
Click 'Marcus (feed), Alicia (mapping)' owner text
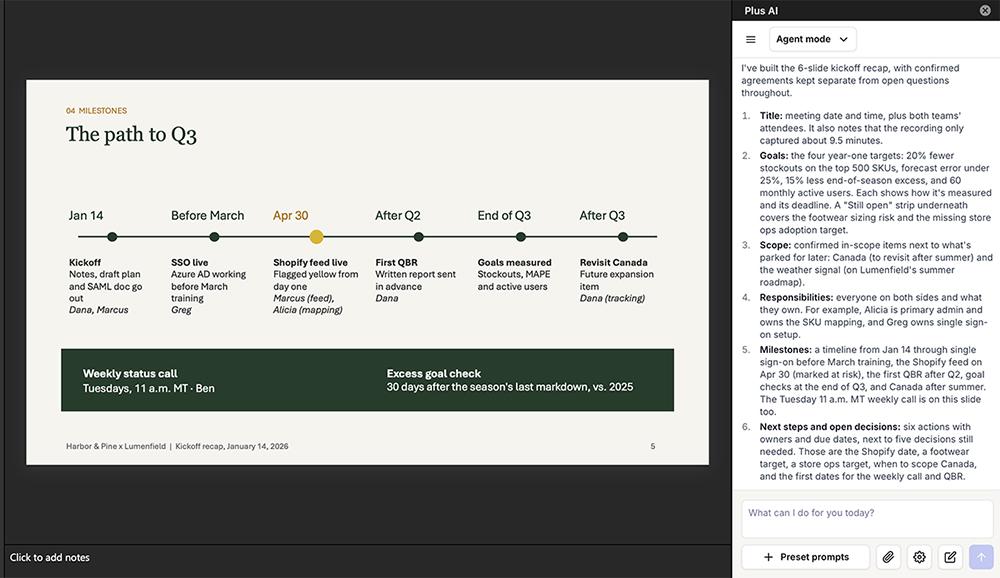pos(307,304)
